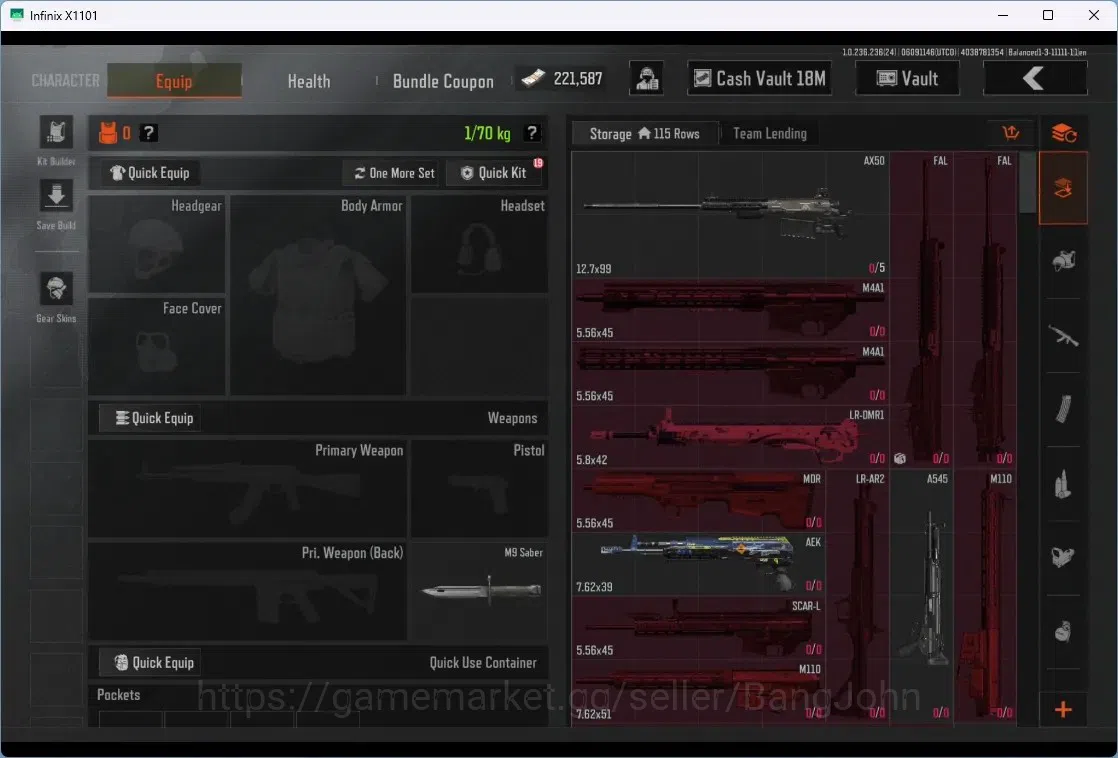Add a new storage filter with plus
1118x758 pixels.
1063,710
